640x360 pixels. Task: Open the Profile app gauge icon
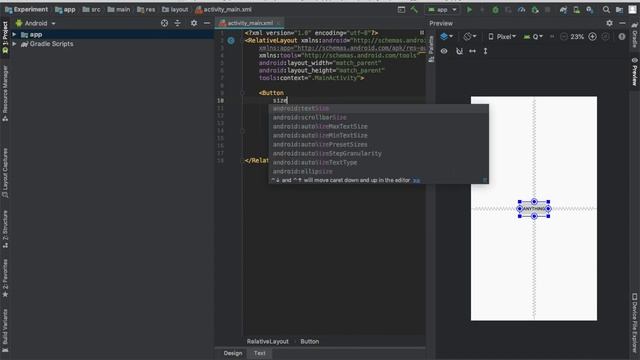click(x=521, y=9)
